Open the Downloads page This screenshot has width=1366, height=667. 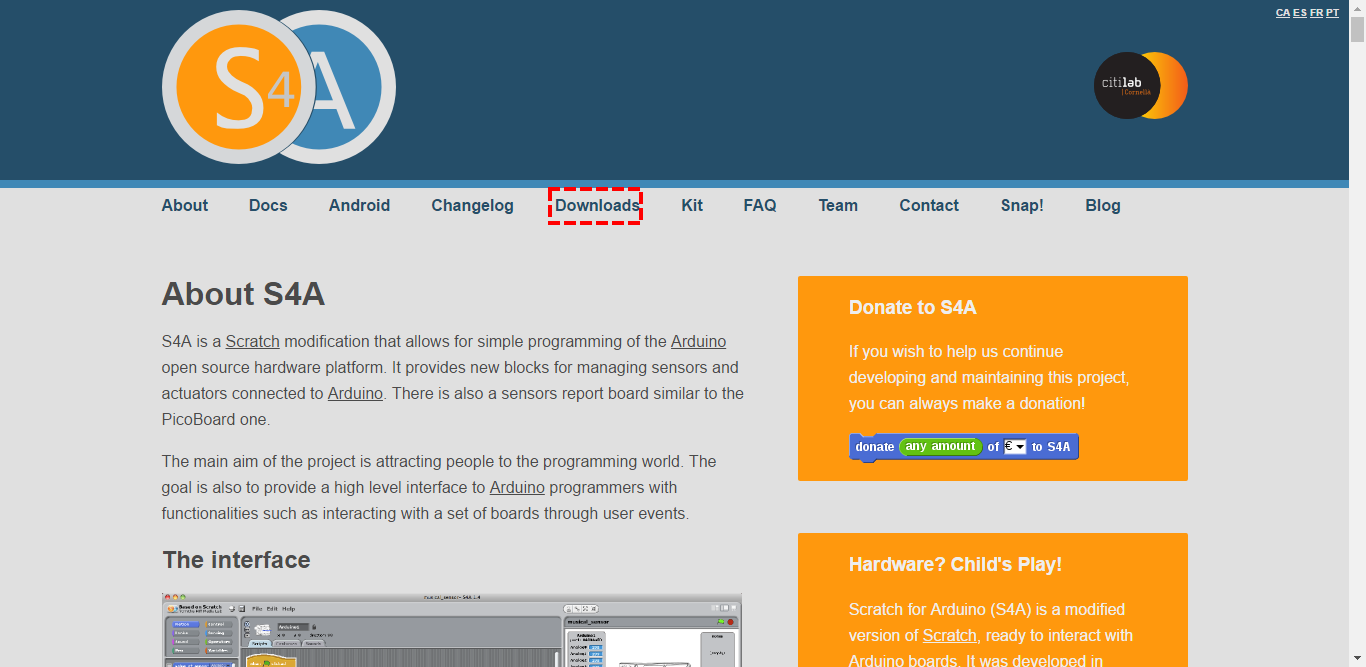[596, 205]
